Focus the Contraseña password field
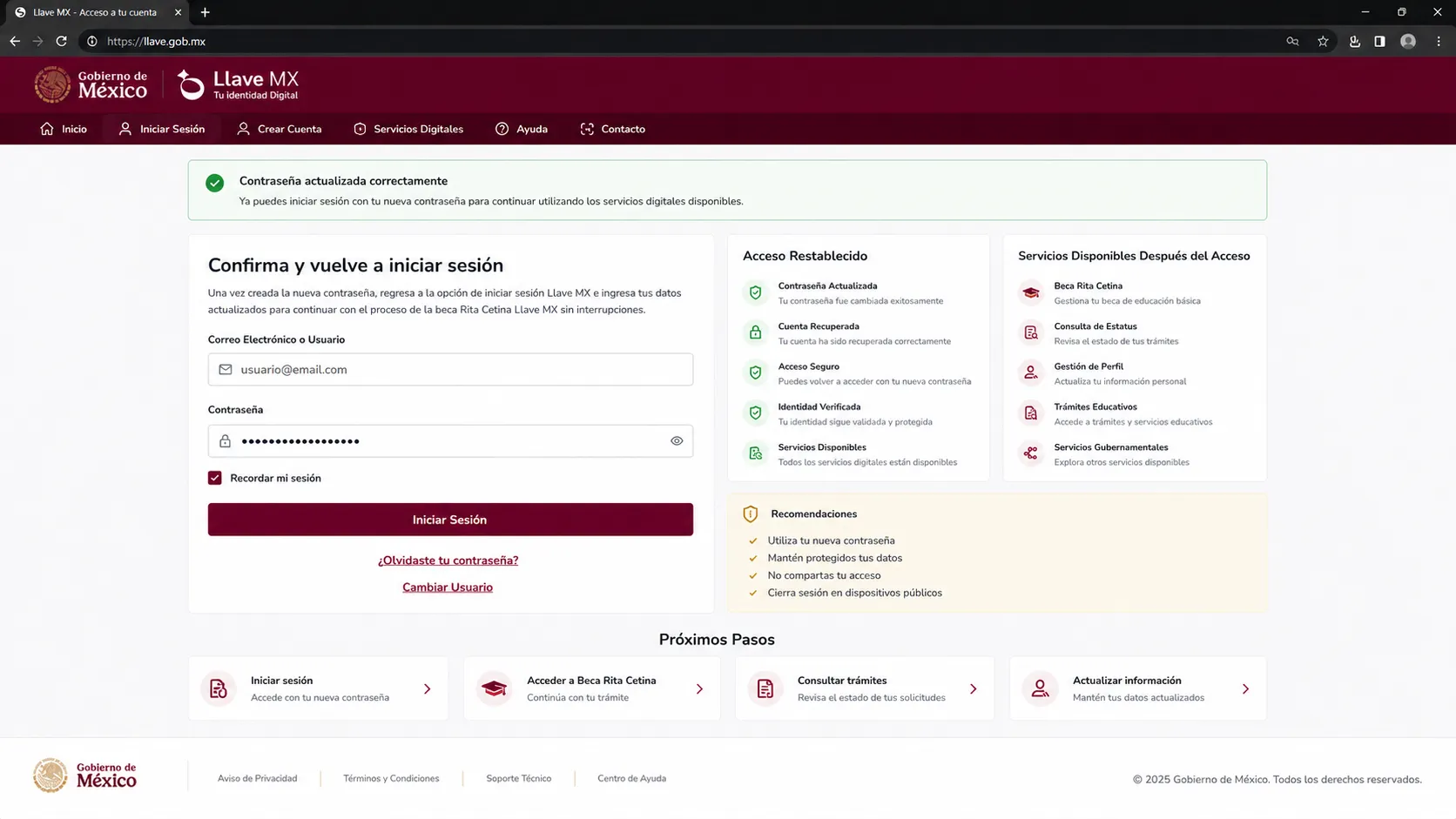 pyautogui.click(x=450, y=441)
